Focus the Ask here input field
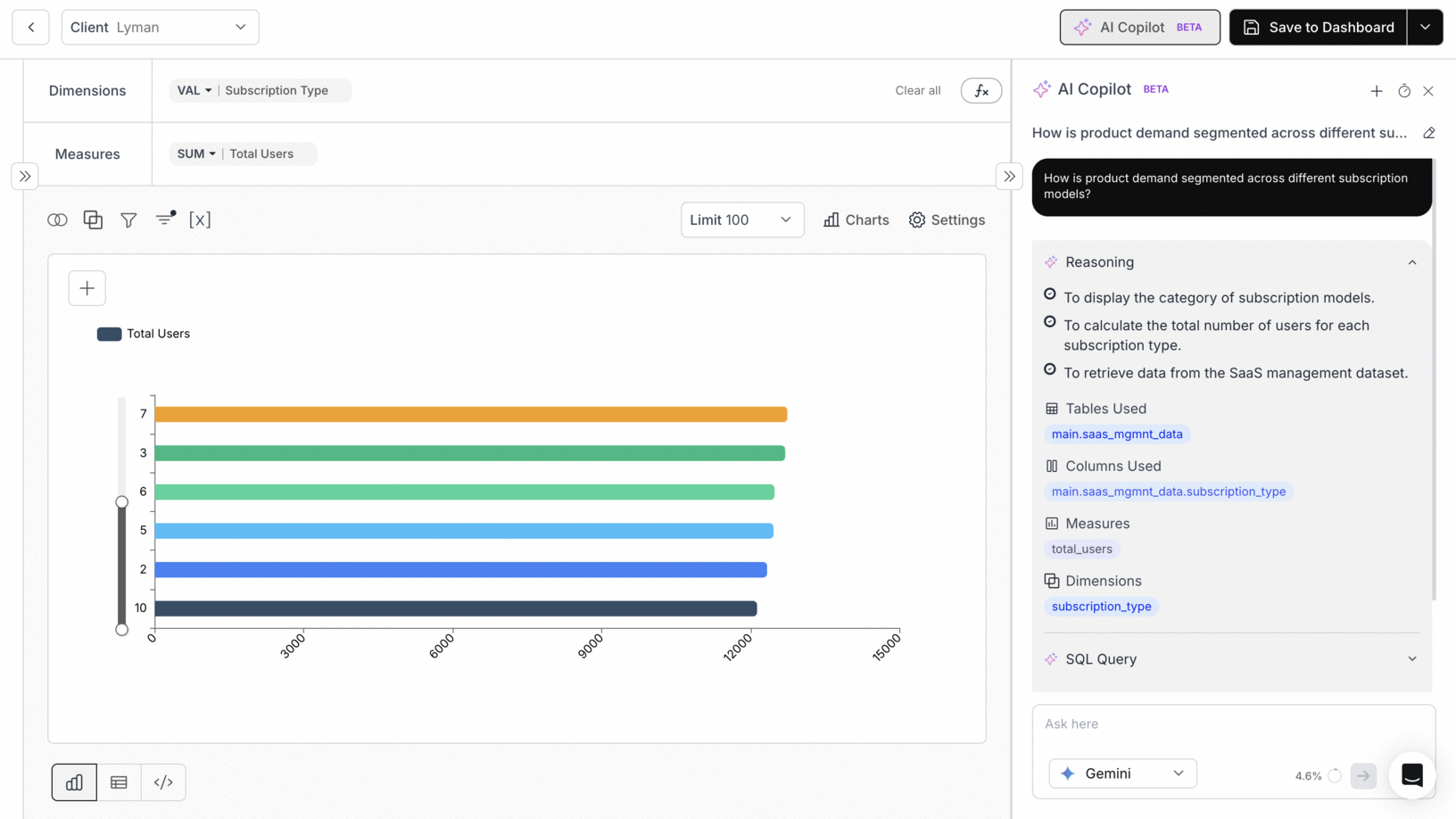The width and height of the screenshot is (1456, 819). click(x=1231, y=724)
